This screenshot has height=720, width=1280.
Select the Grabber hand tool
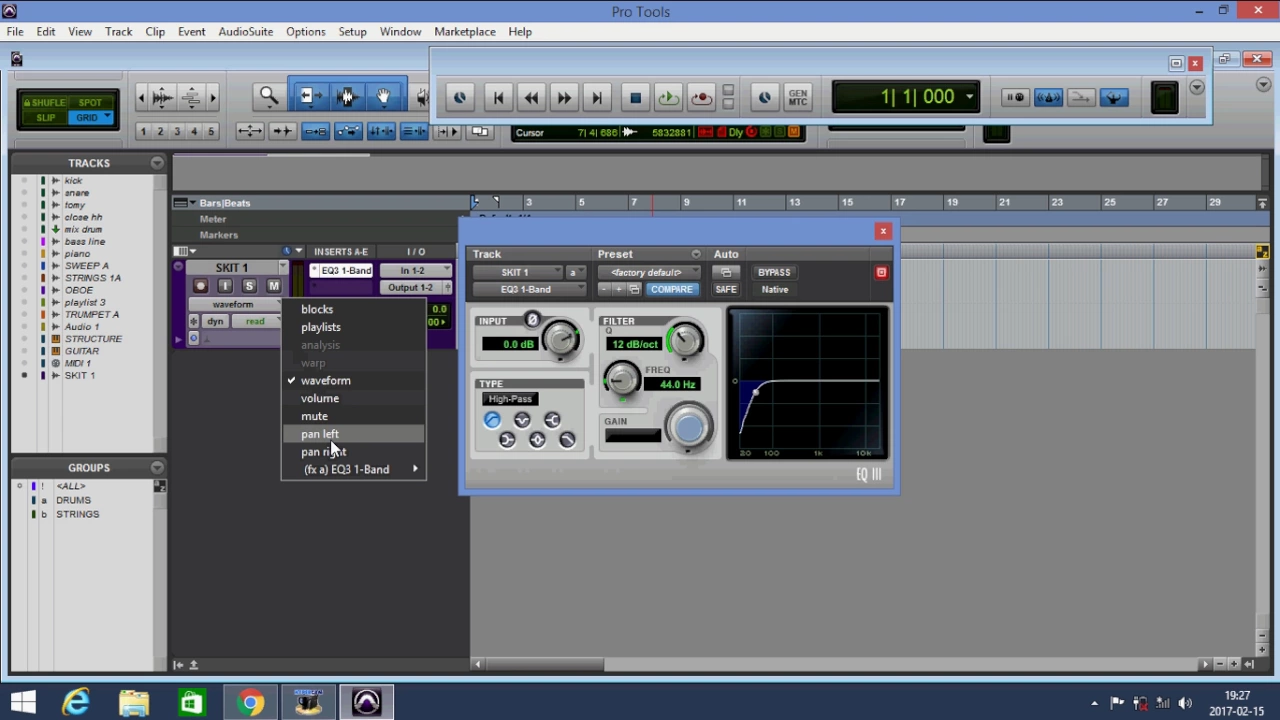(x=383, y=96)
